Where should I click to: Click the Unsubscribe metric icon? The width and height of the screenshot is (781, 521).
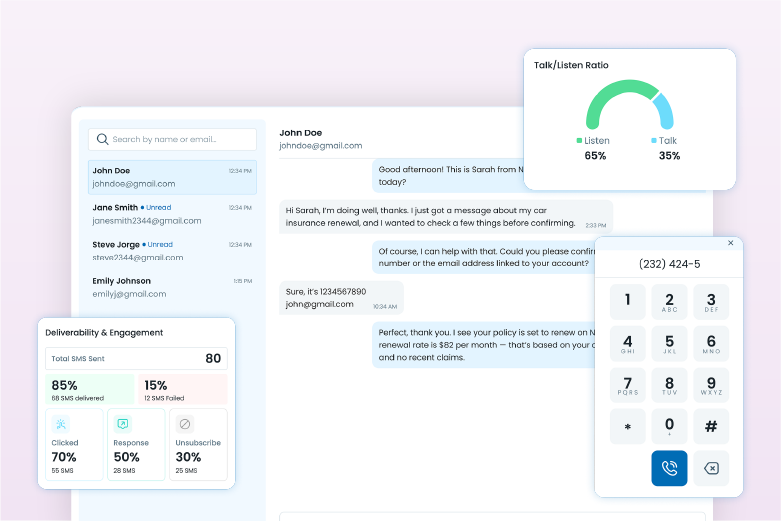(185, 424)
